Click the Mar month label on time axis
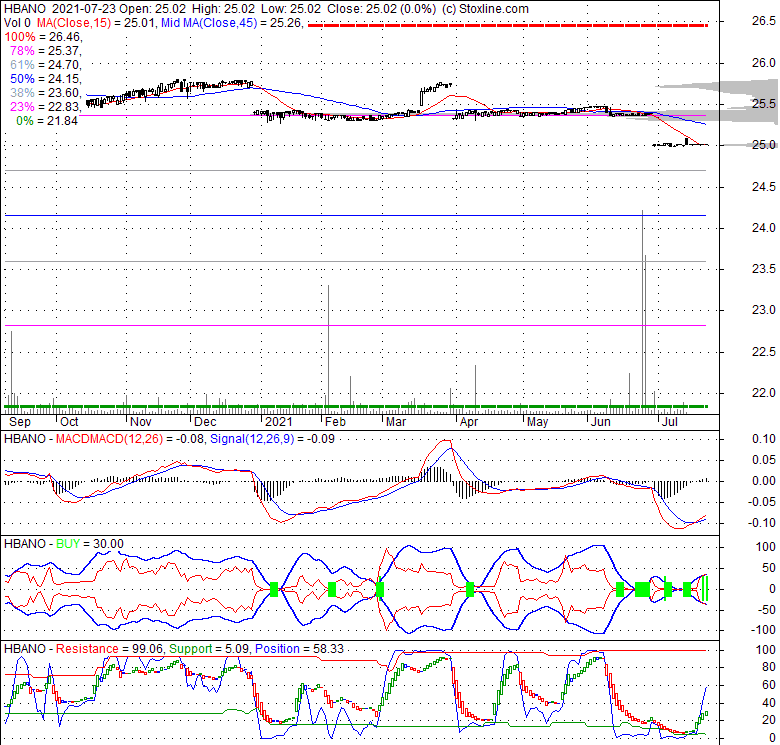This screenshot has width=780, height=745. 396,422
